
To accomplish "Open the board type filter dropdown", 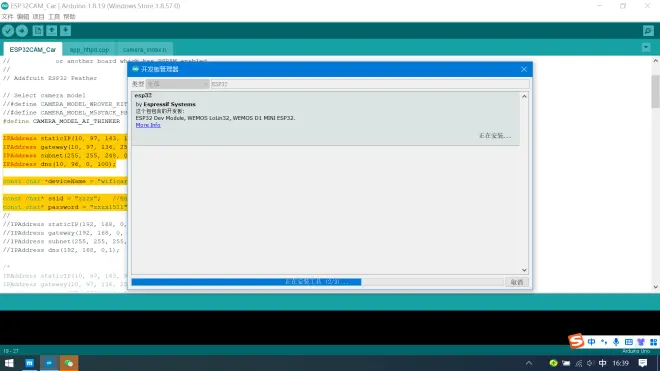I will [x=177, y=84].
